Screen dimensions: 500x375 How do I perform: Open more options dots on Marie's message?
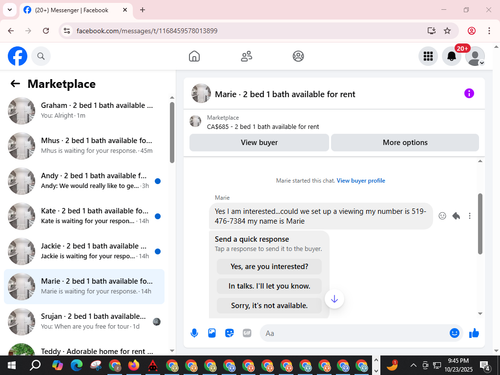pos(470,216)
